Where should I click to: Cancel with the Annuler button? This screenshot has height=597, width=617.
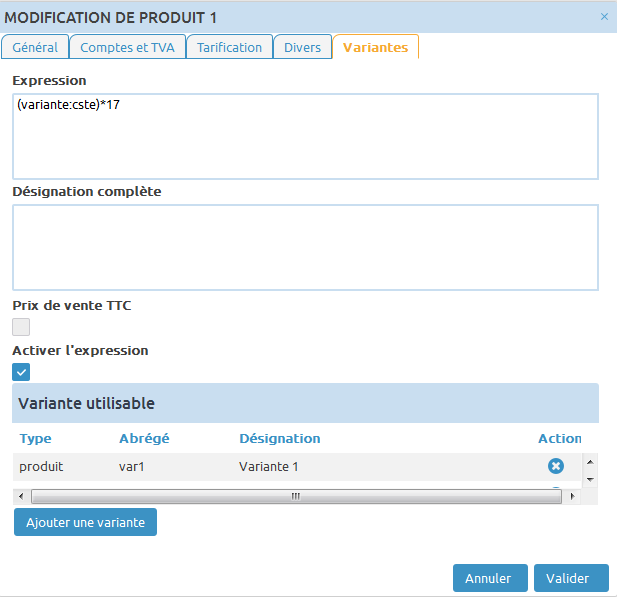pos(489,578)
